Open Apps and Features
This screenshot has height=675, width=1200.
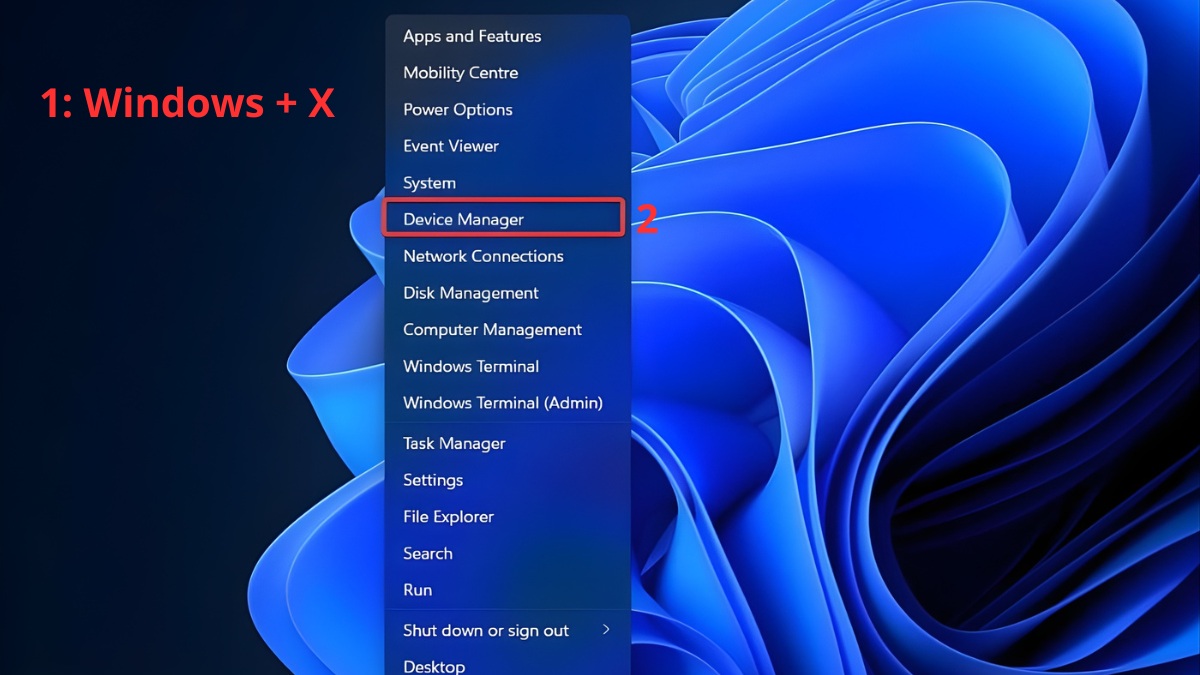point(471,36)
